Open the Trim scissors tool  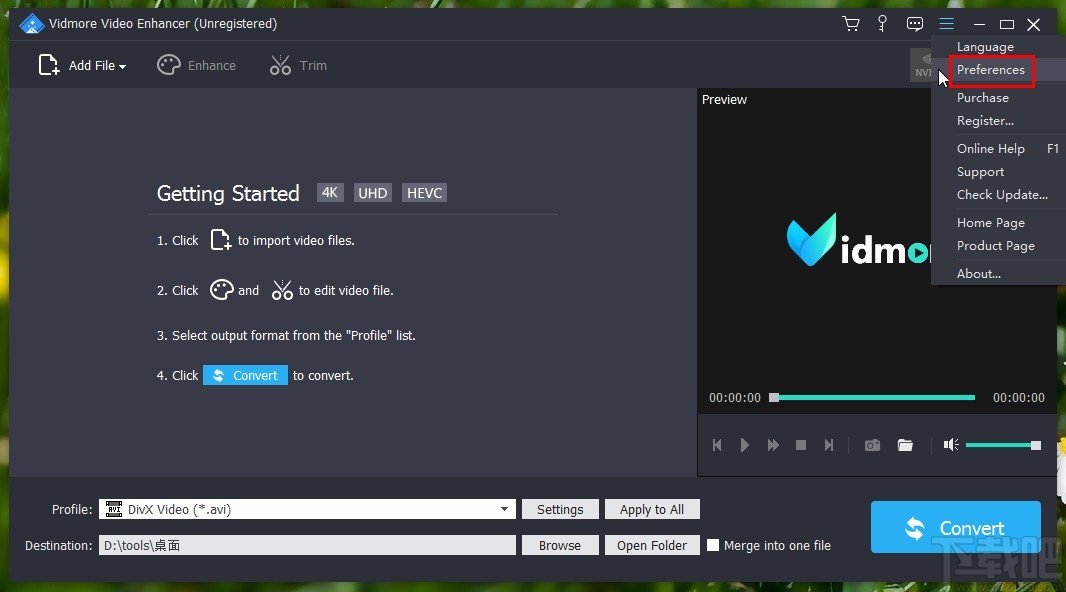click(298, 65)
